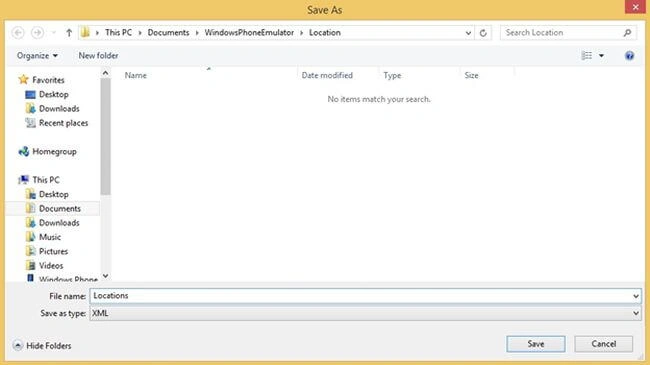Click the Save button

point(536,344)
